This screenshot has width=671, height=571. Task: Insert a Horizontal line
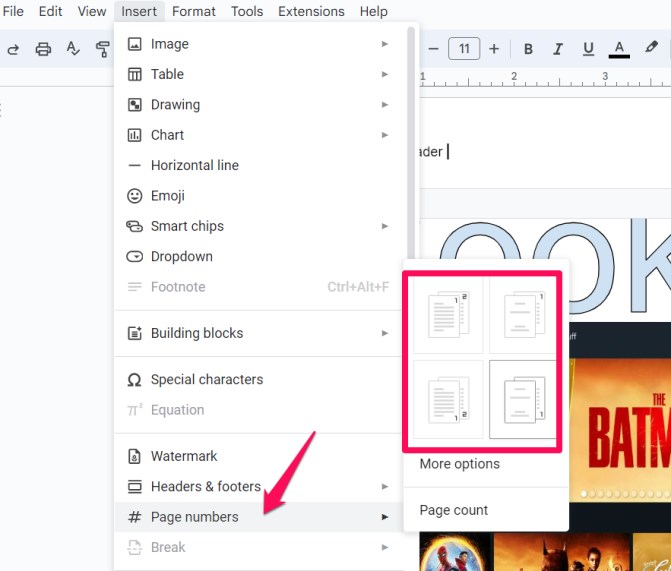(259, 166)
